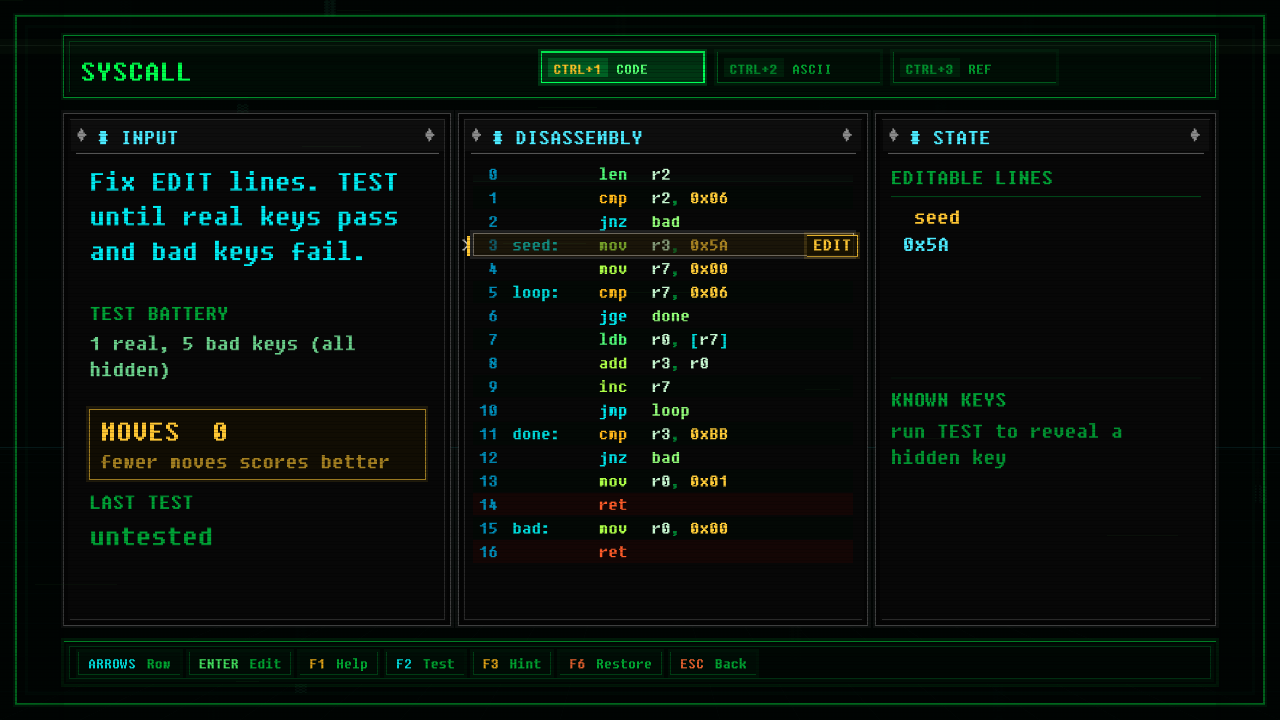Select line 7 'ldb r0, [r7]'
Image resolution: width=1280 pixels, height=720 pixels.
662,340
